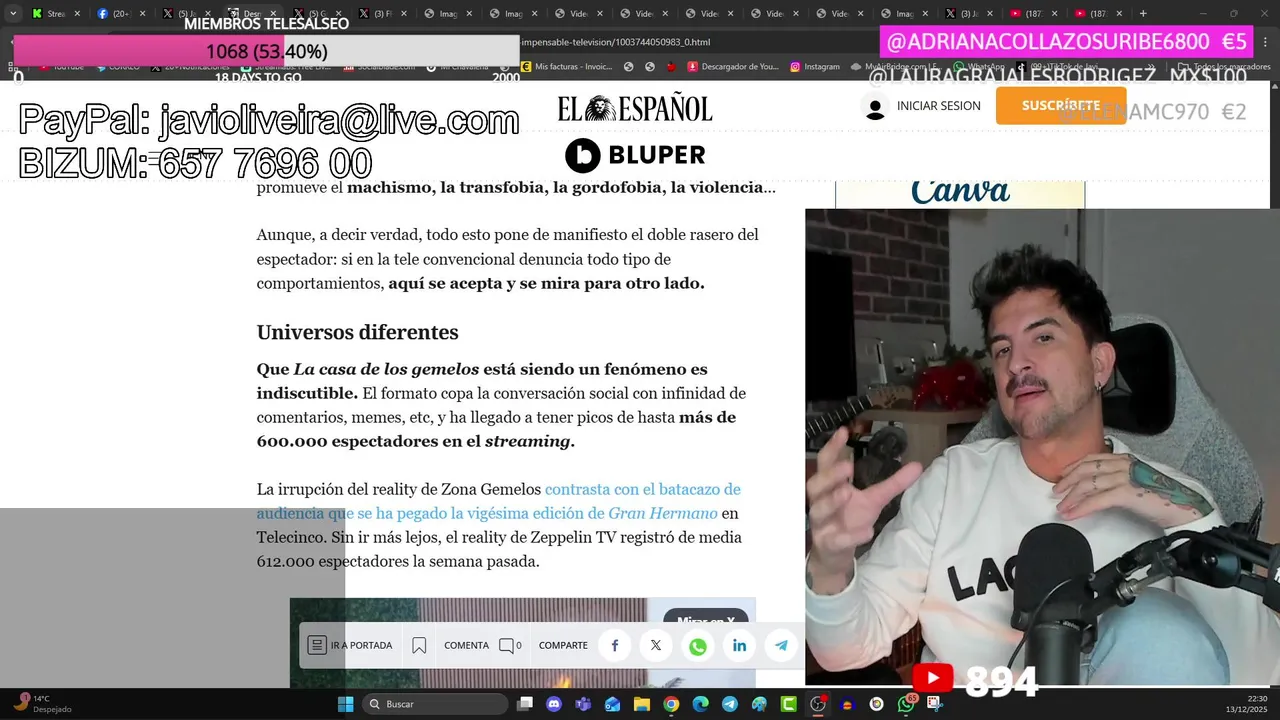Open the 'Mis facturas - Invoic...' bookmark
Screen dimensions: 1280x720
coord(566,67)
